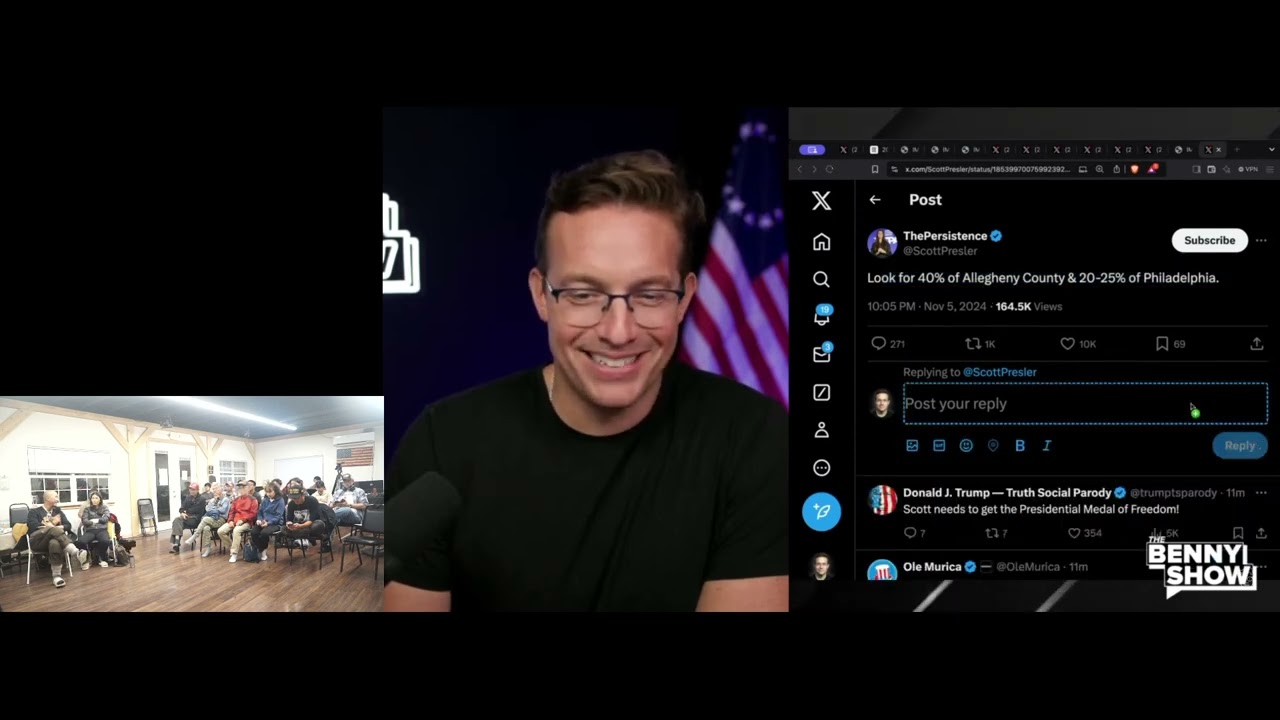Click the X logo in sidebar
The height and width of the screenshot is (720, 1280).
[821, 200]
